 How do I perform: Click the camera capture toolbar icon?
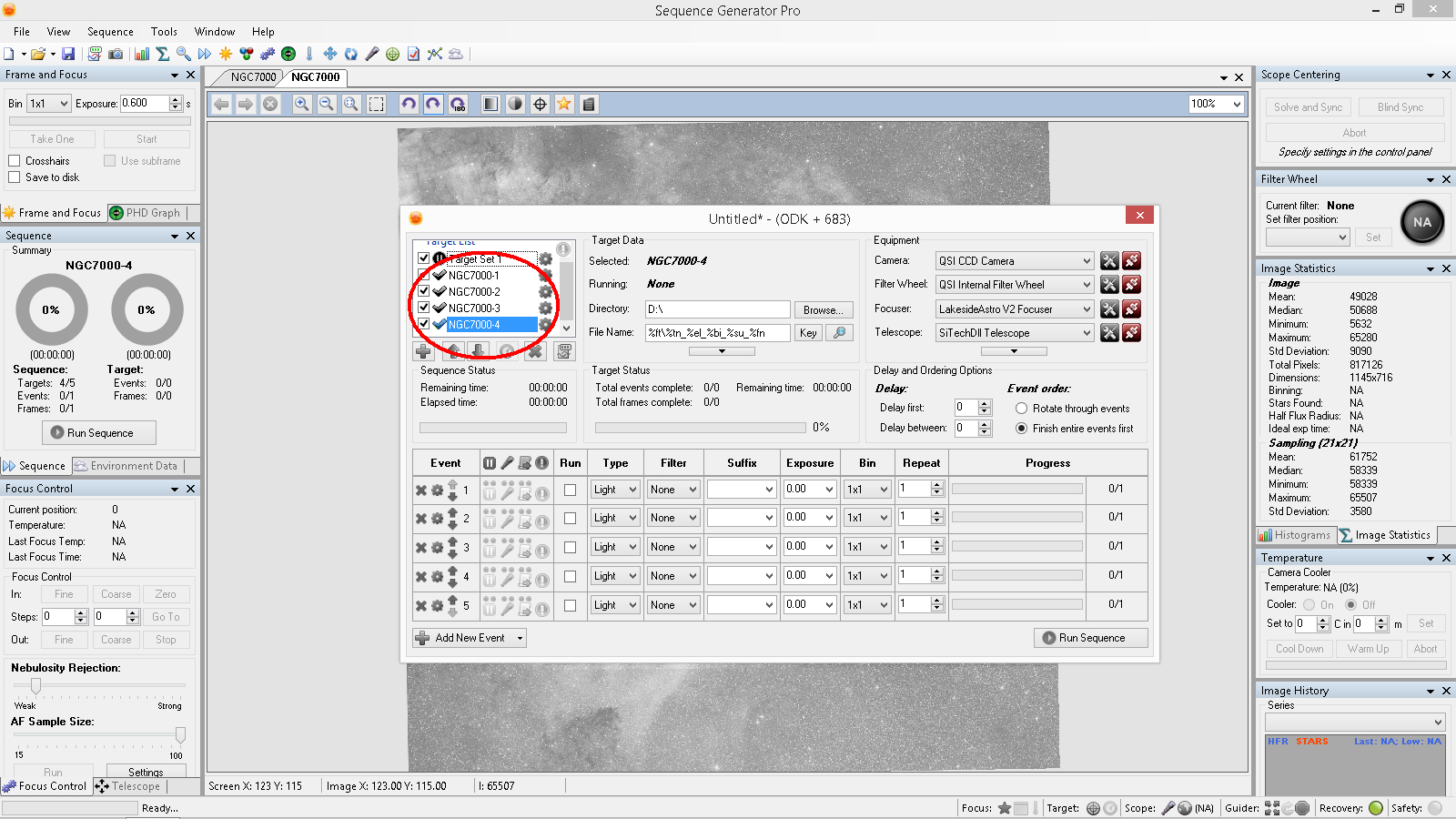pyautogui.click(x=116, y=54)
